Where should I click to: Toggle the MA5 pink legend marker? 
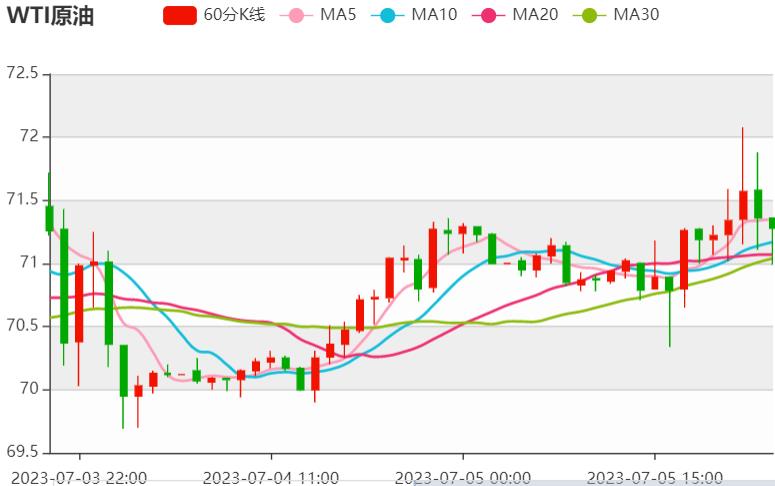(295, 15)
